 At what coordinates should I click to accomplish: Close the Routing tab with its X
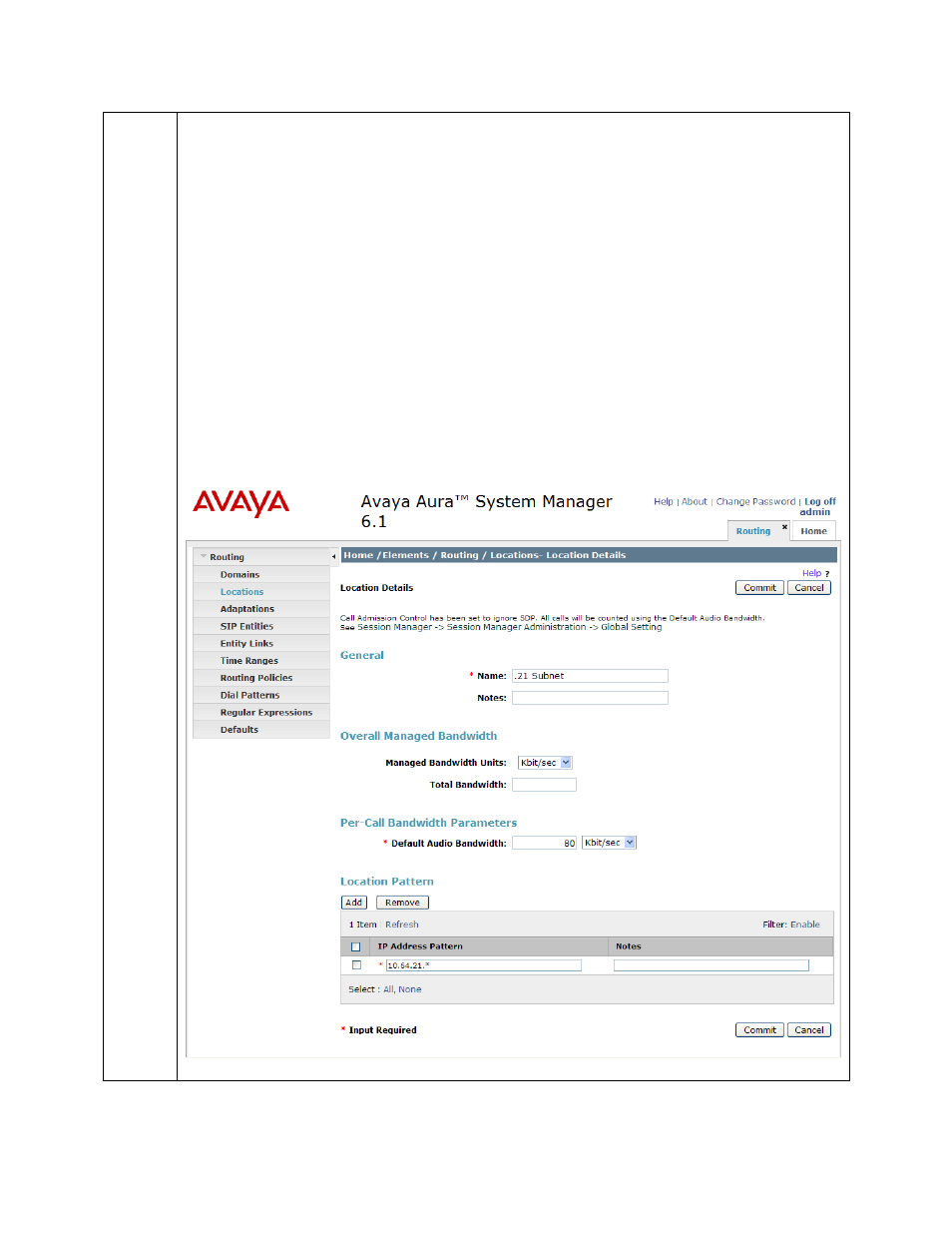(784, 526)
